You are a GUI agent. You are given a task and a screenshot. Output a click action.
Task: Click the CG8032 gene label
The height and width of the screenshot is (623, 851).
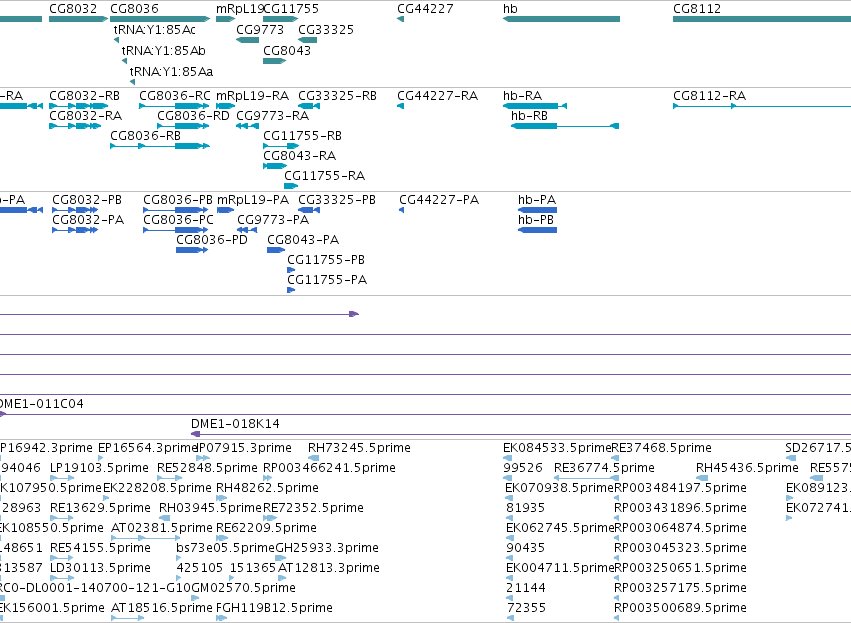click(73, 9)
